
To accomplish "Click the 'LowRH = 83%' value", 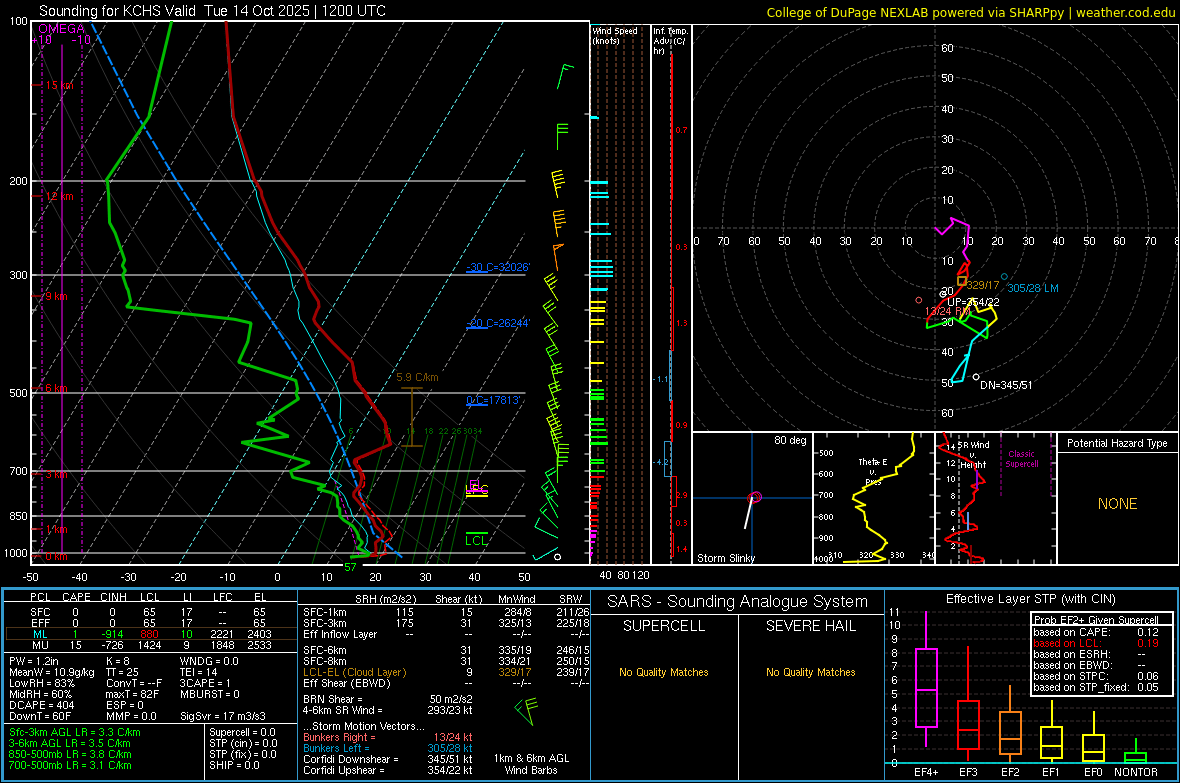I will pyautogui.click(x=41, y=684).
